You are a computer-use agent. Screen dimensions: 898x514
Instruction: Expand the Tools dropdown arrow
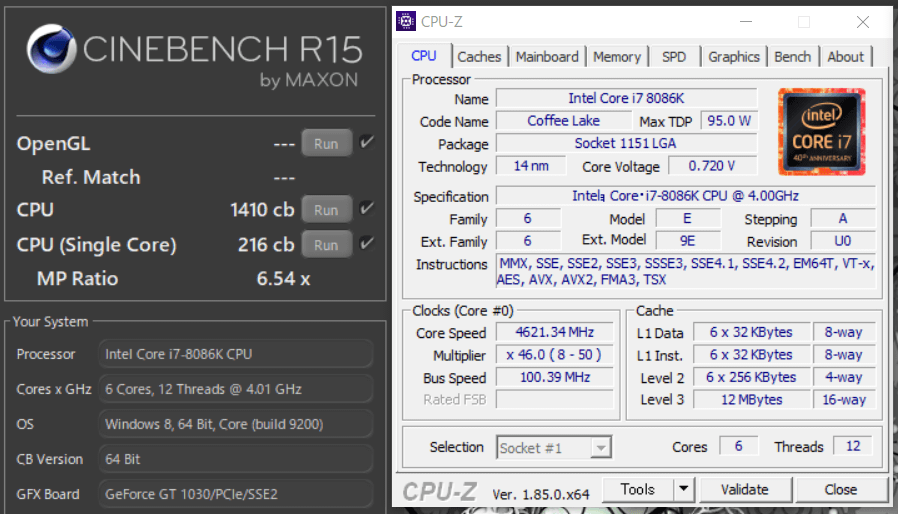click(x=683, y=489)
